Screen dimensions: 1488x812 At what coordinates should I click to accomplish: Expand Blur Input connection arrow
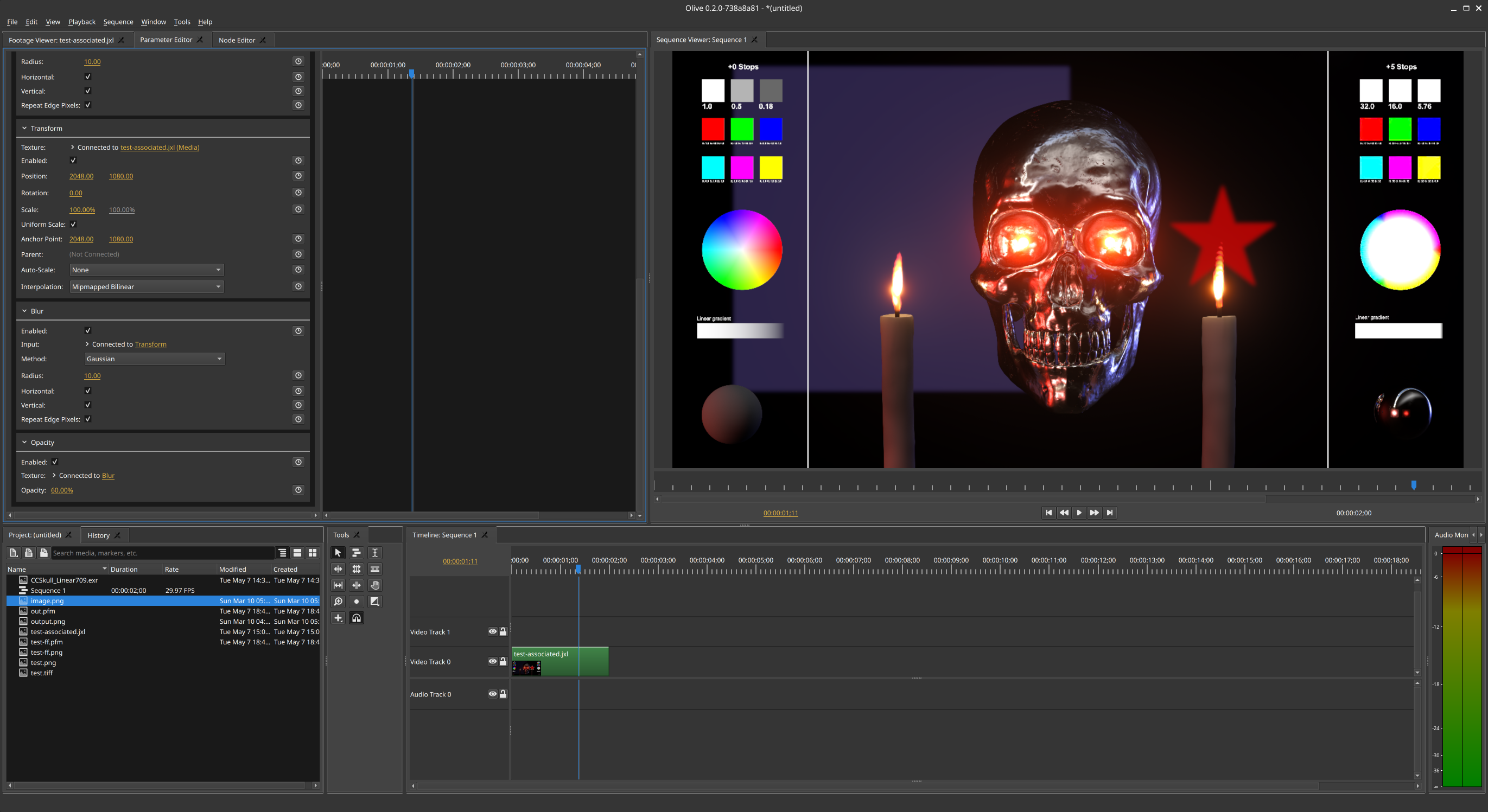click(x=87, y=344)
